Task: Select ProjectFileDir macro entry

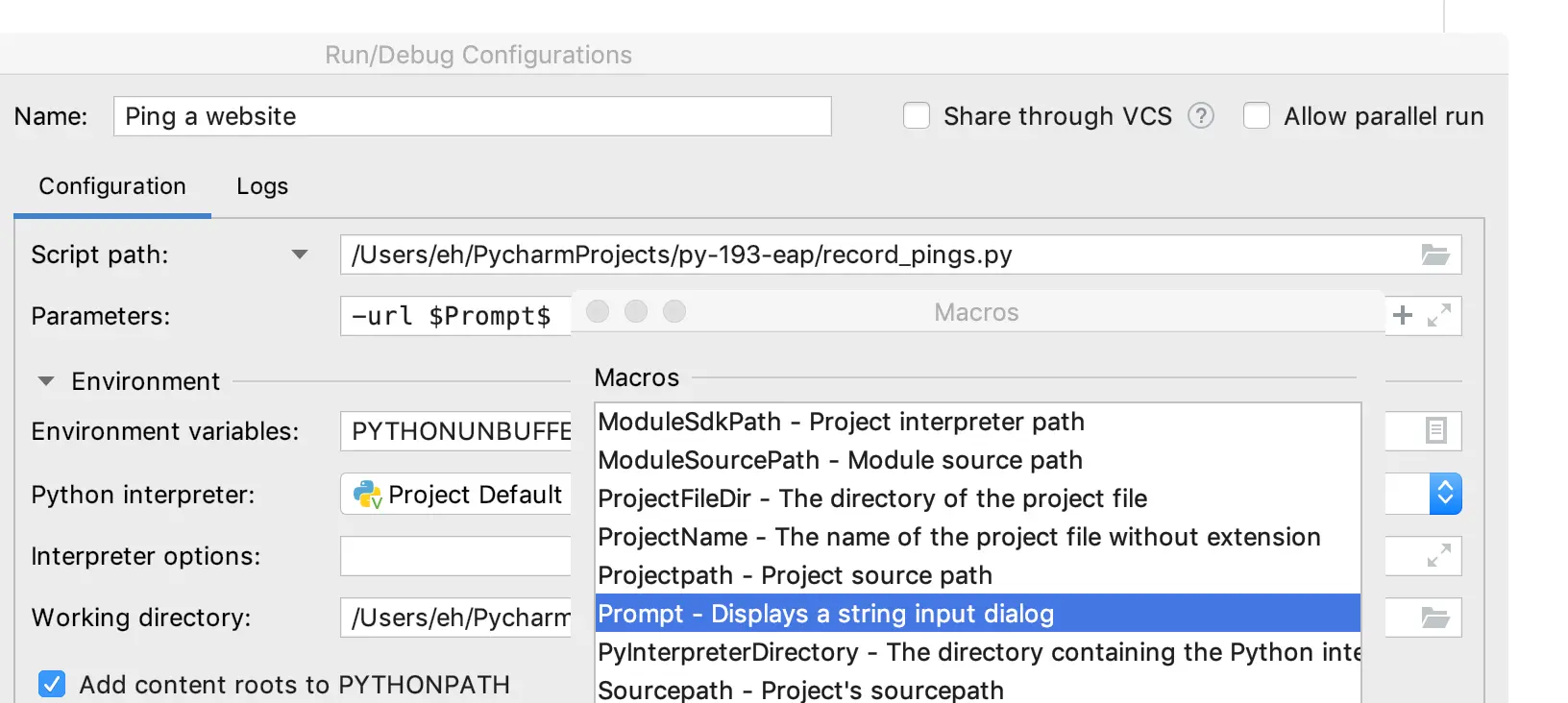Action: [x=871, y=498]
